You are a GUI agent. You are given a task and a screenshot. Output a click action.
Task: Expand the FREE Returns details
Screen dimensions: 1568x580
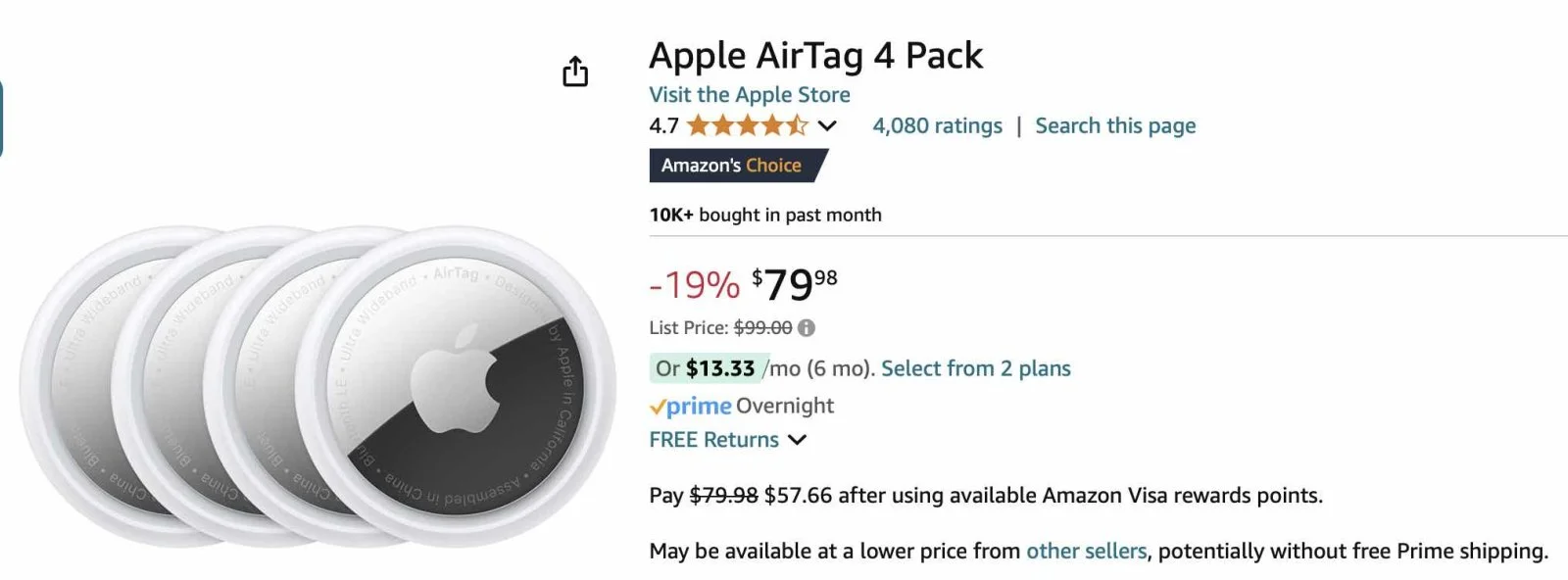(797, 440)
